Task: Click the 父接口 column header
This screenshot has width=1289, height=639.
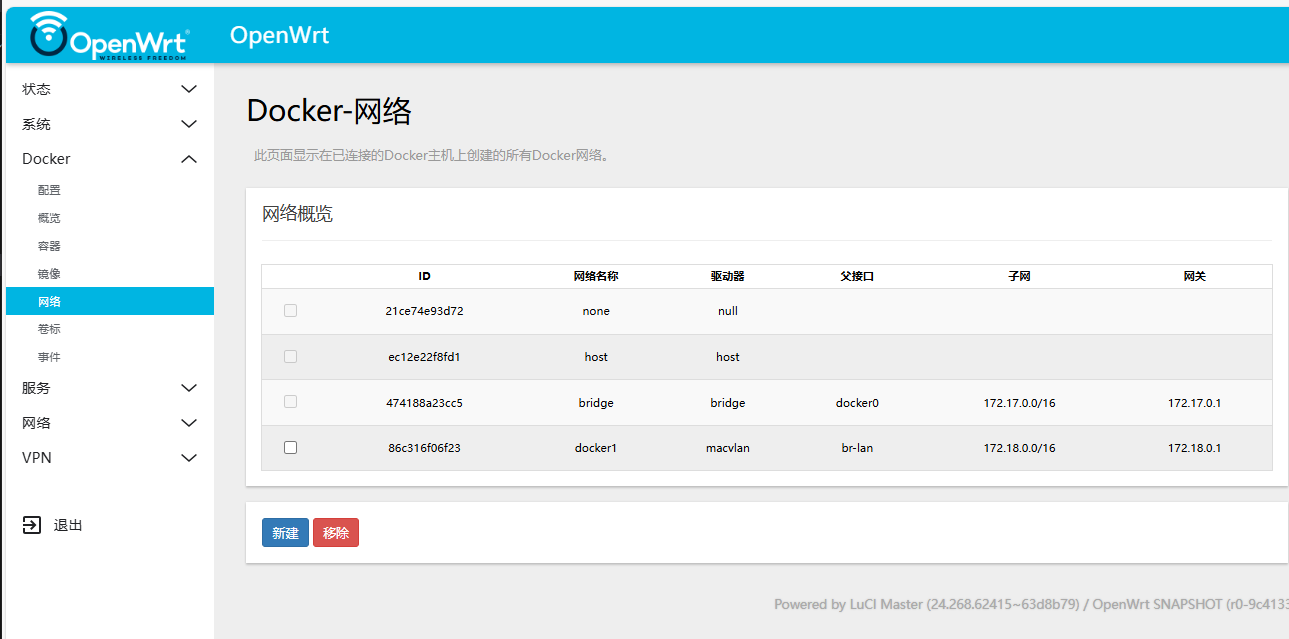Action: point(857,276)
